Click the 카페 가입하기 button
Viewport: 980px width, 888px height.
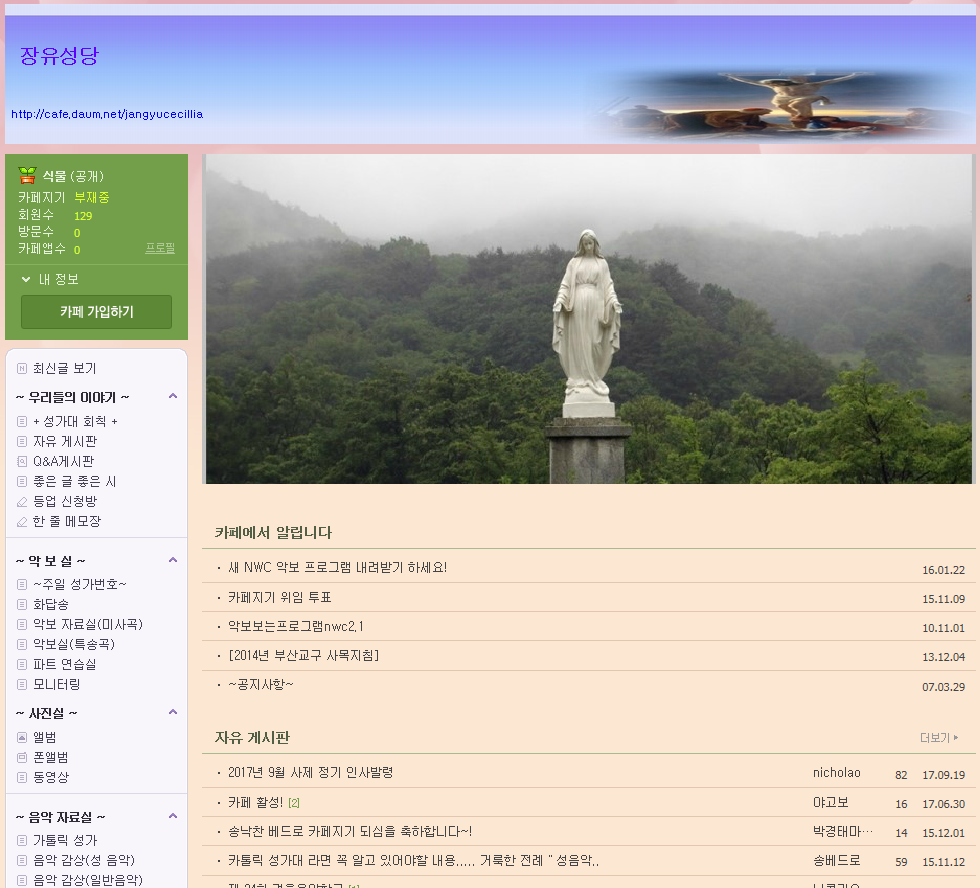(x=96, y=312)
